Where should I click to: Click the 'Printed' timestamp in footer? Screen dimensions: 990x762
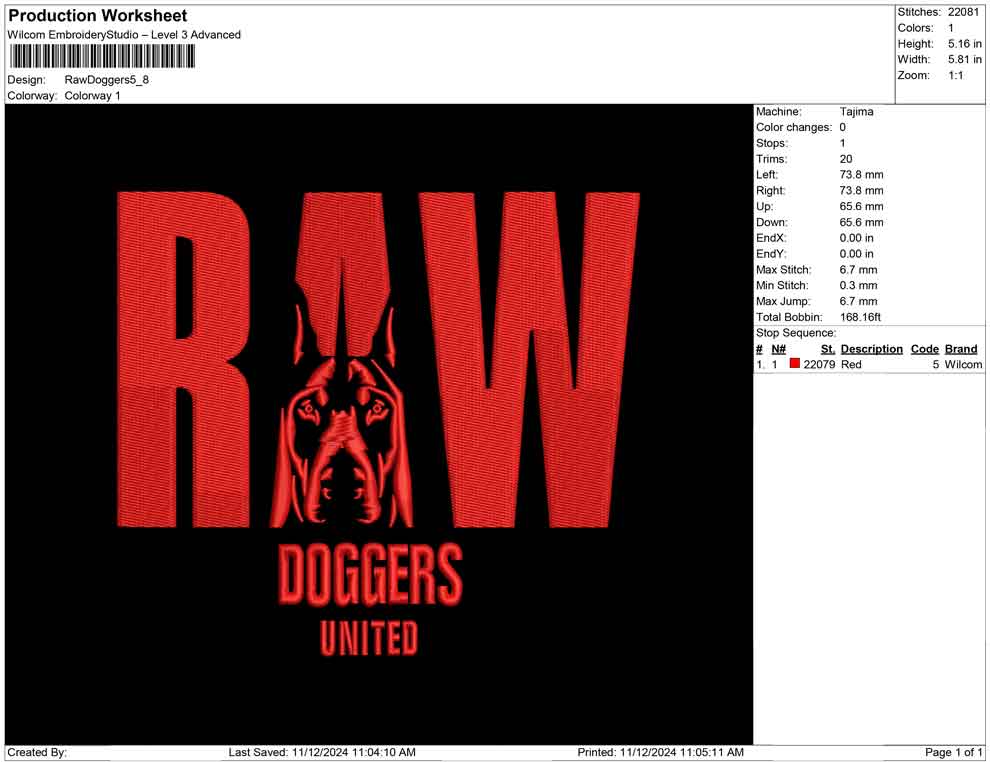[660, 753]
